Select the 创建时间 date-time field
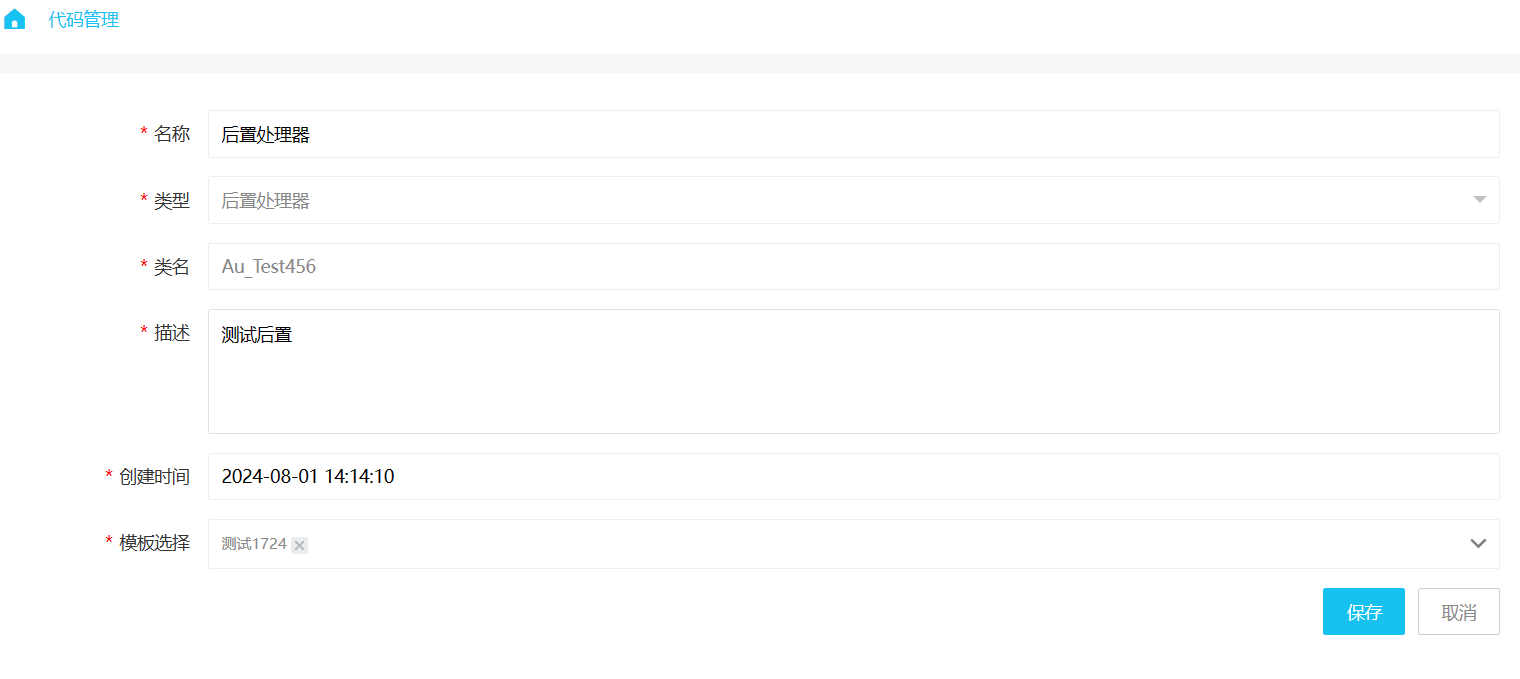The height and width of the screenshot is (679, 1520). coord(852,477)
